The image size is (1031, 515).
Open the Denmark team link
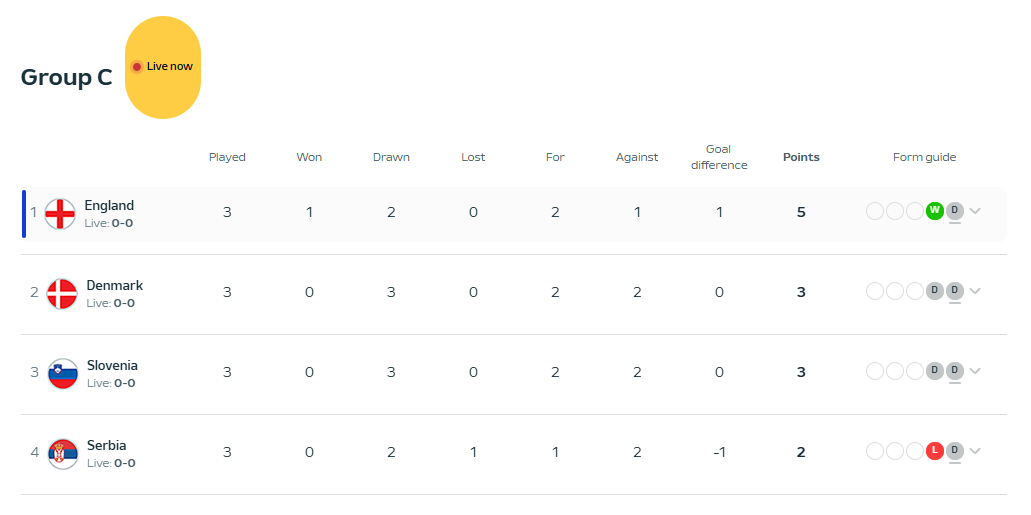click(x=114, y=285)
